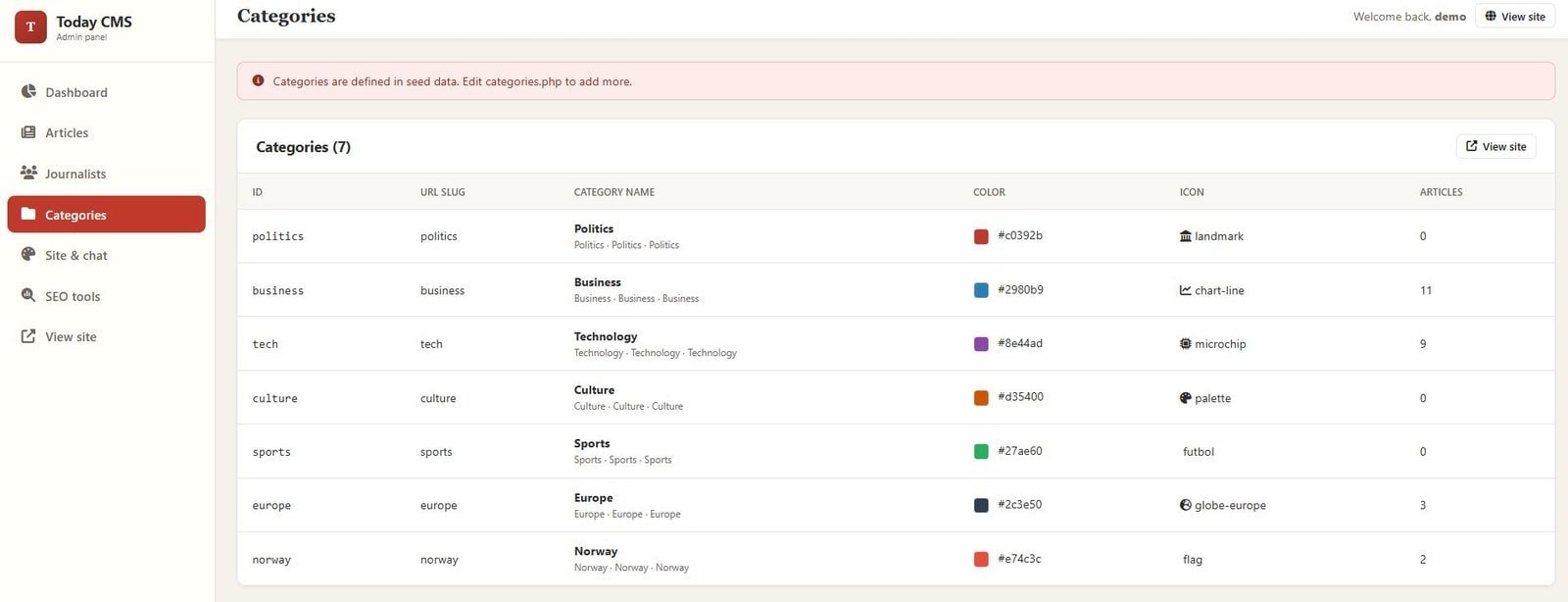Click the landmark icon in Politics row
Screen dimensions: 1568x602
[x=1186, y=235]
